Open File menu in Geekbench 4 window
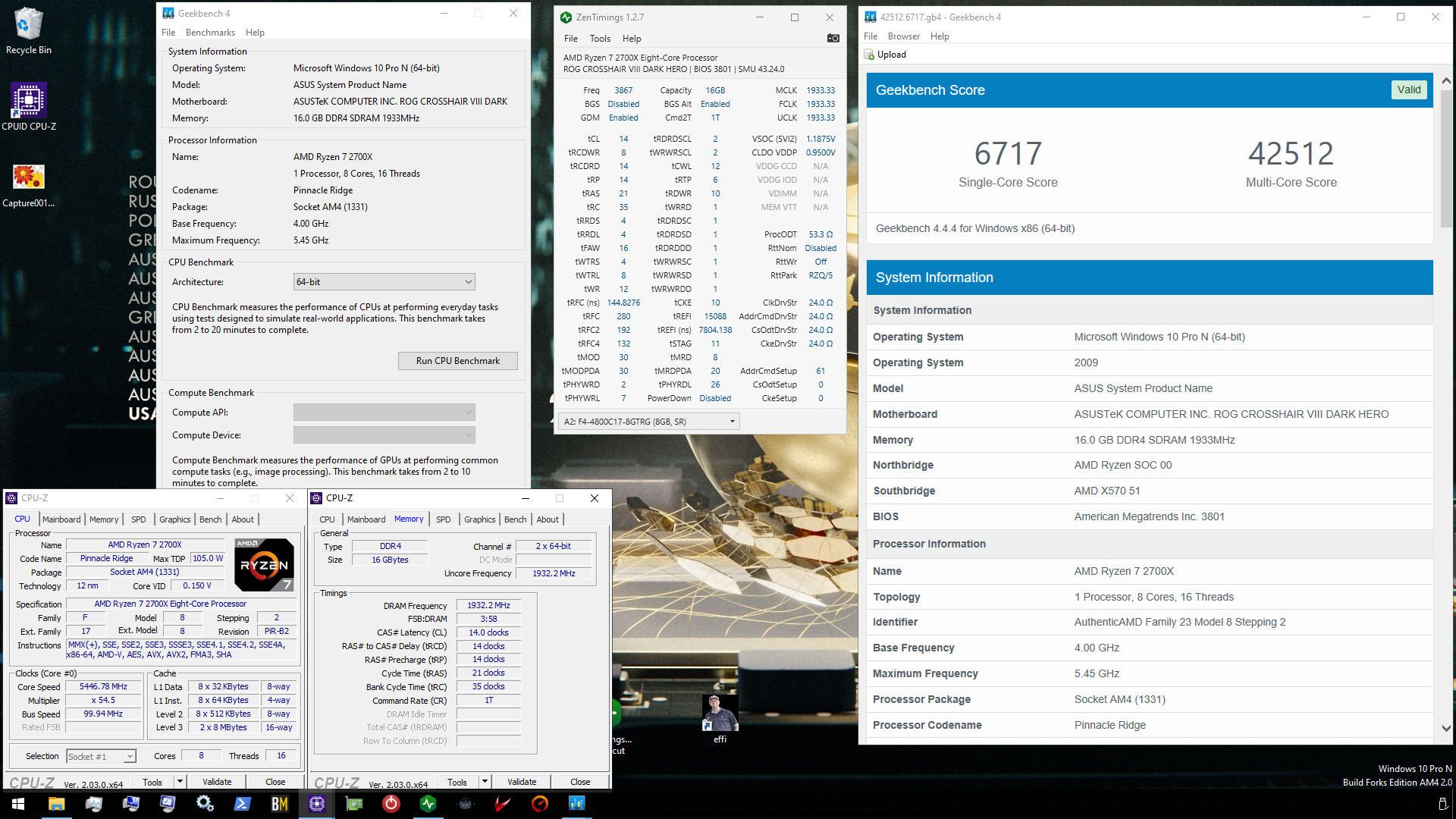The height and width of the screenshot is (819, 1456). (168, 33)
